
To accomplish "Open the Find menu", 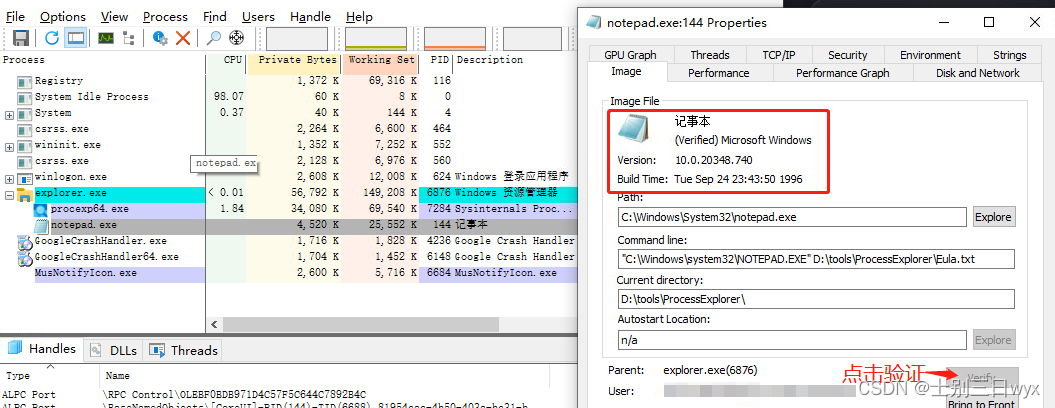I will pos(215,17).
